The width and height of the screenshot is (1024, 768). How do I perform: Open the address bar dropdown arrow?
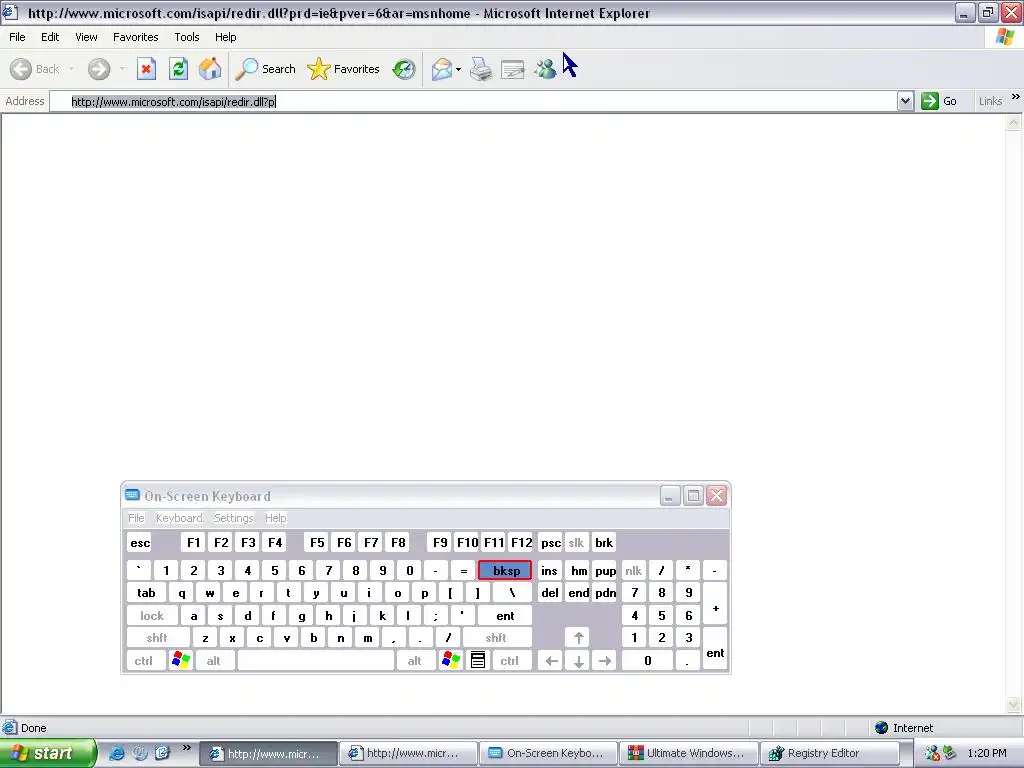[x=905, y=101]
